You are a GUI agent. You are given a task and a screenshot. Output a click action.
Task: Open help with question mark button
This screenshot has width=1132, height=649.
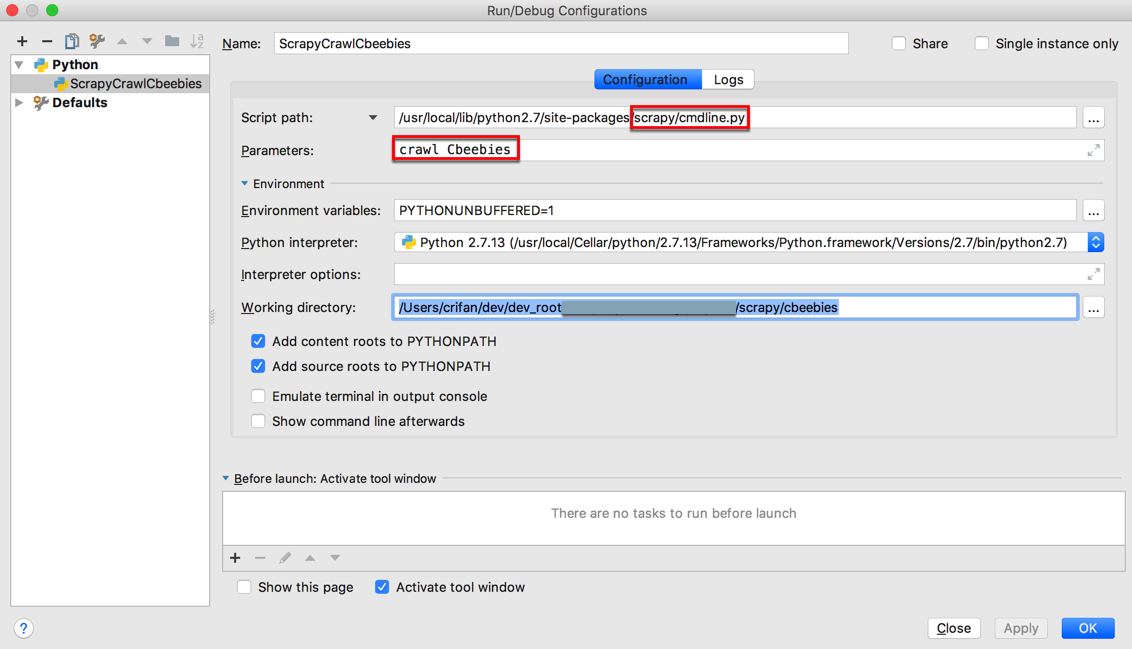click(23, 628)
